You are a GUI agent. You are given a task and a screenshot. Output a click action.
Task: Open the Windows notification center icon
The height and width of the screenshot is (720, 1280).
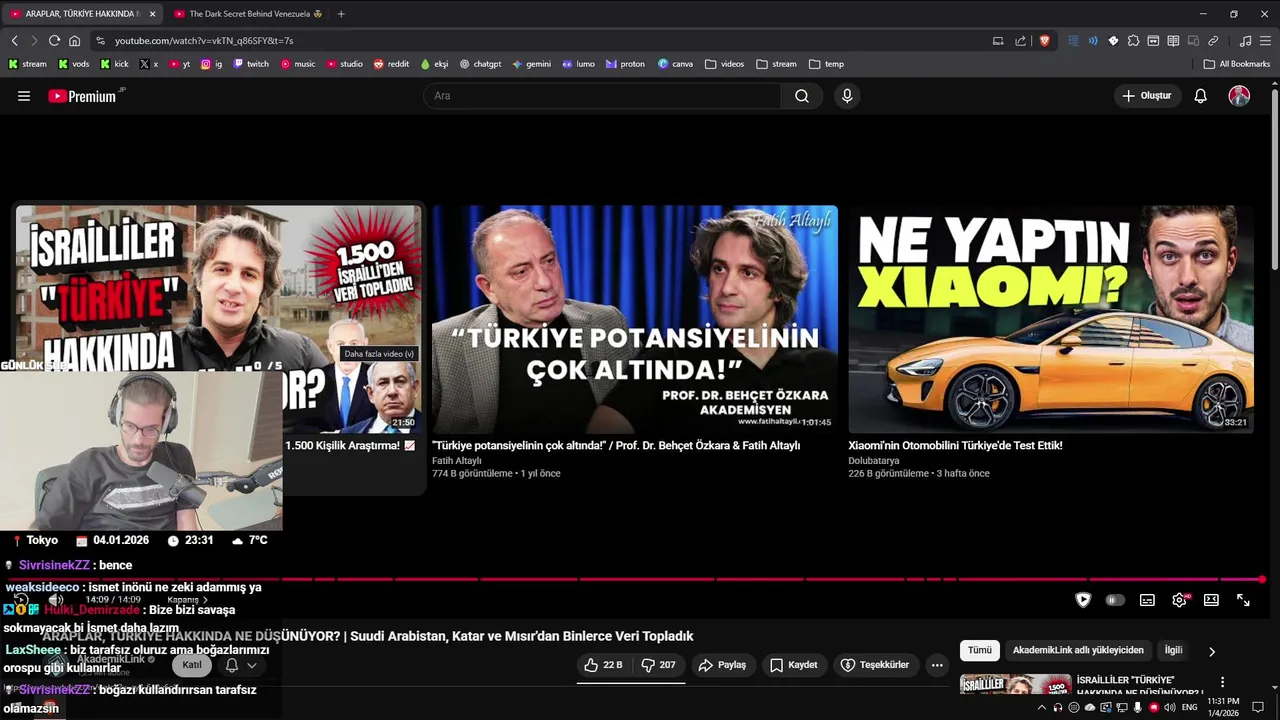(1259, 707)
